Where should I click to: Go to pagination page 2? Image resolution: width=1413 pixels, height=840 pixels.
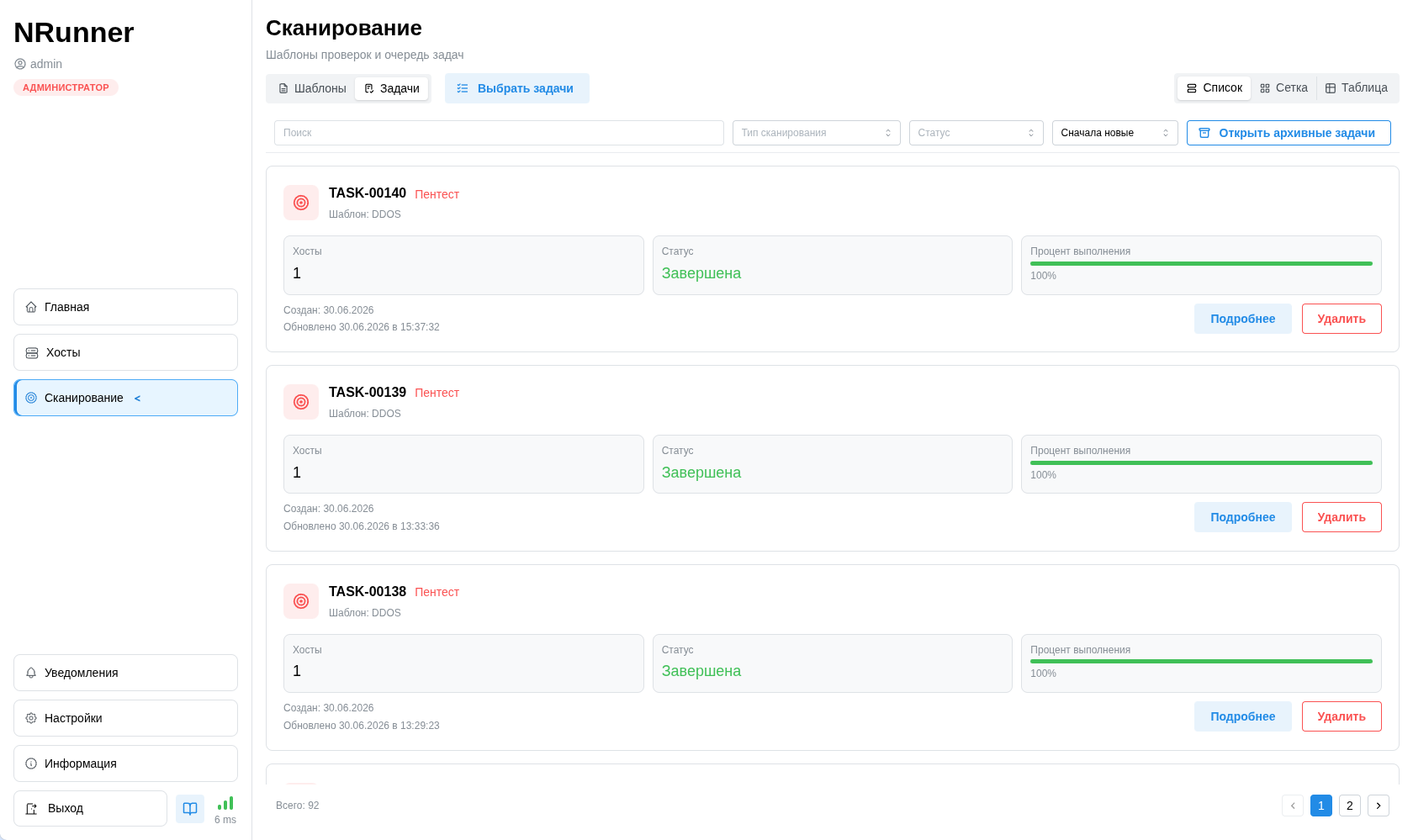click(x=1350, y=806)
